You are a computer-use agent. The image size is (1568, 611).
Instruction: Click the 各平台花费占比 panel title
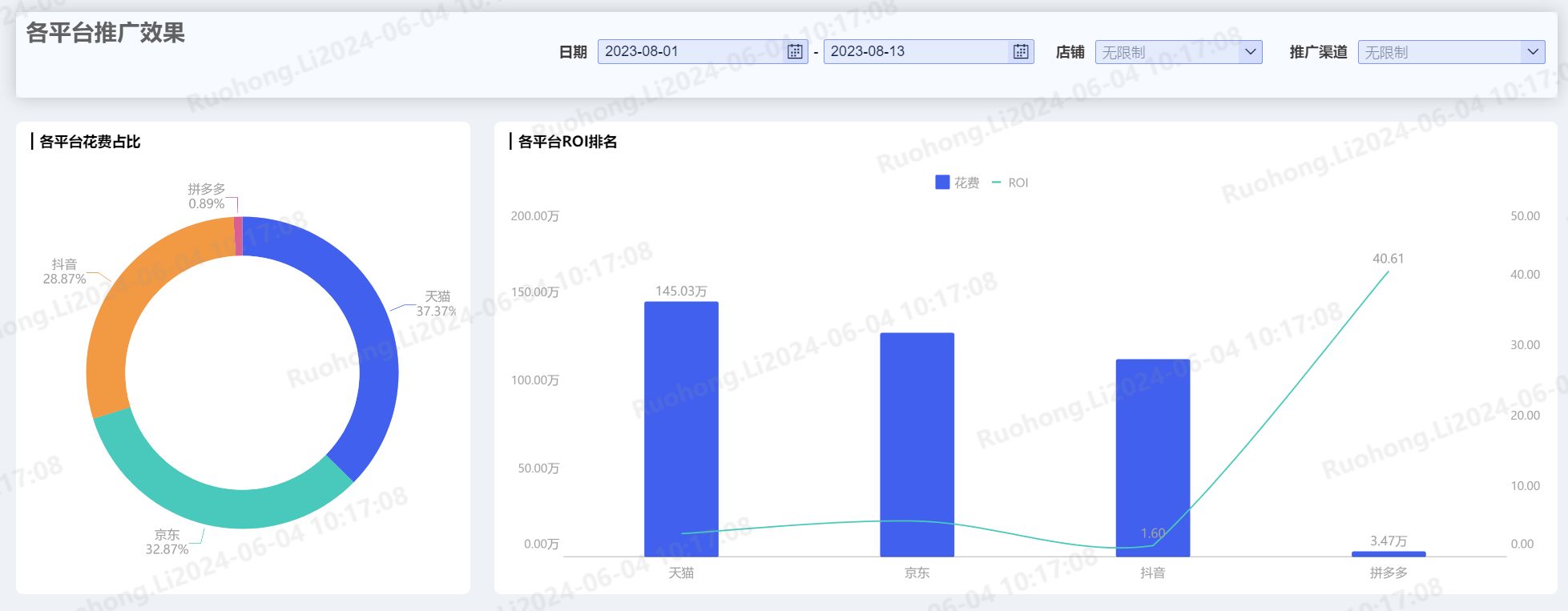pyautogui.click(x=90, y=142)
